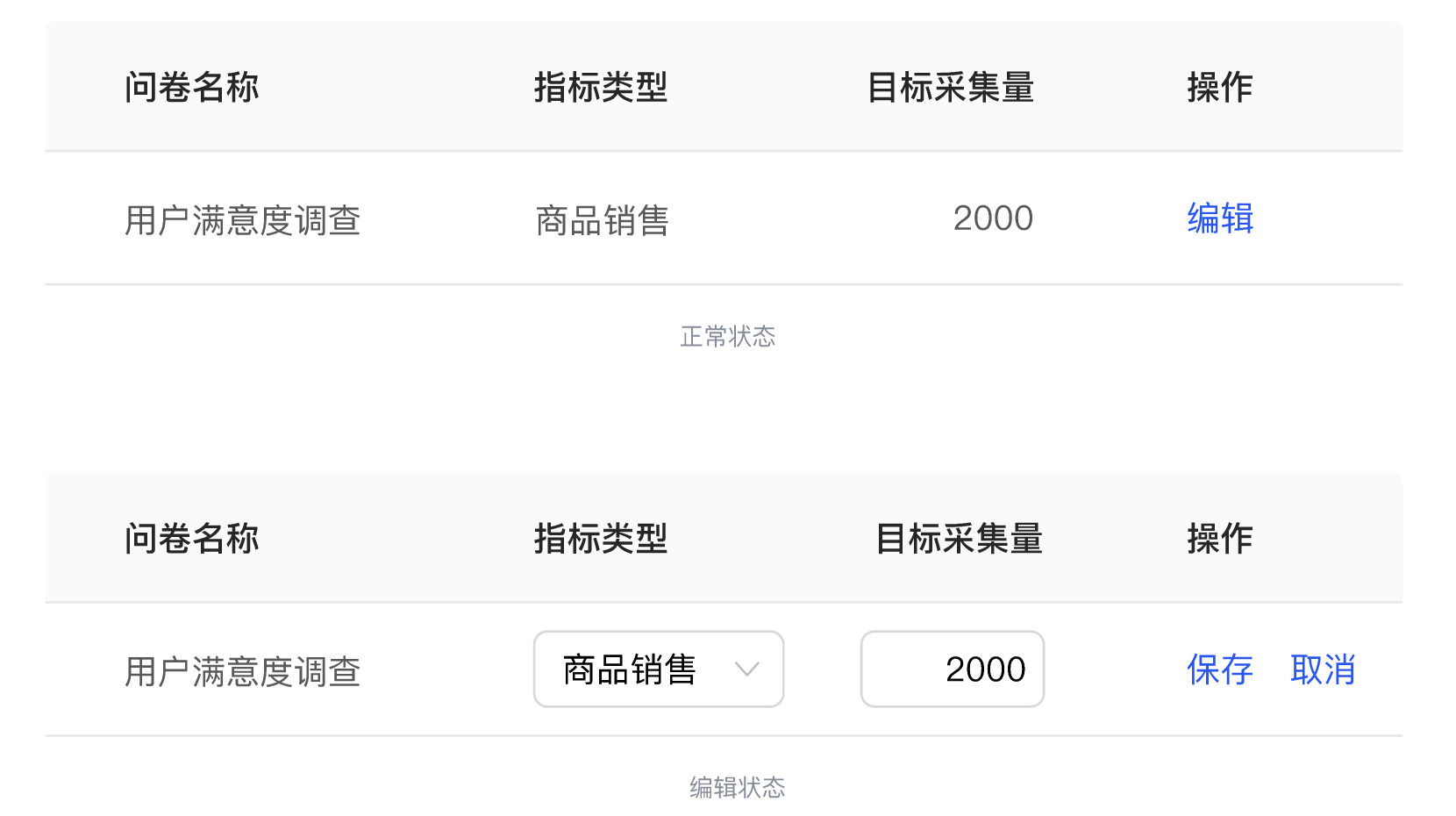
Task: Click 问卷名称 header in bottom table
Action: click(x=192, y=539)
